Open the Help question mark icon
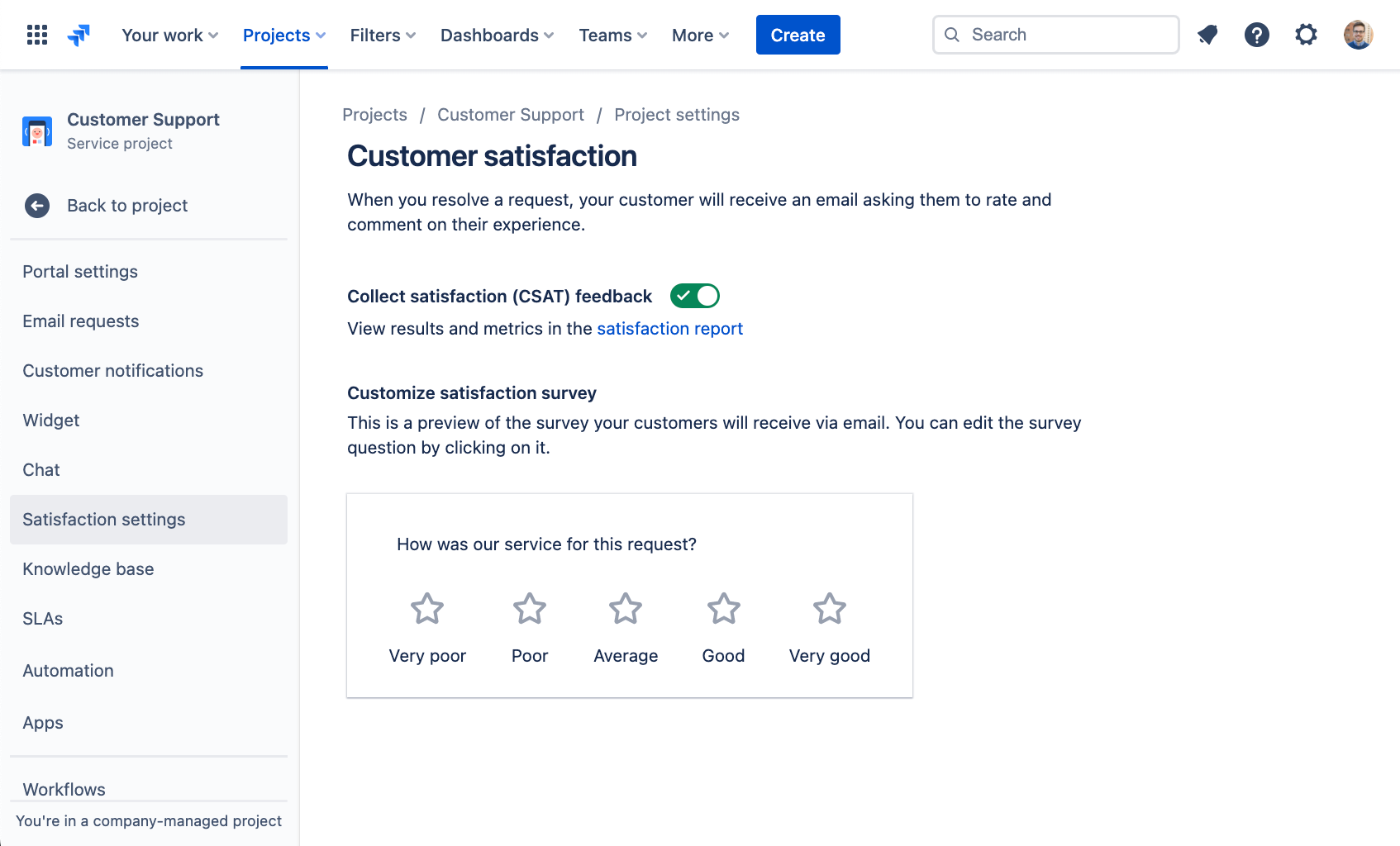The image size is (1400, 846). 1256,34
